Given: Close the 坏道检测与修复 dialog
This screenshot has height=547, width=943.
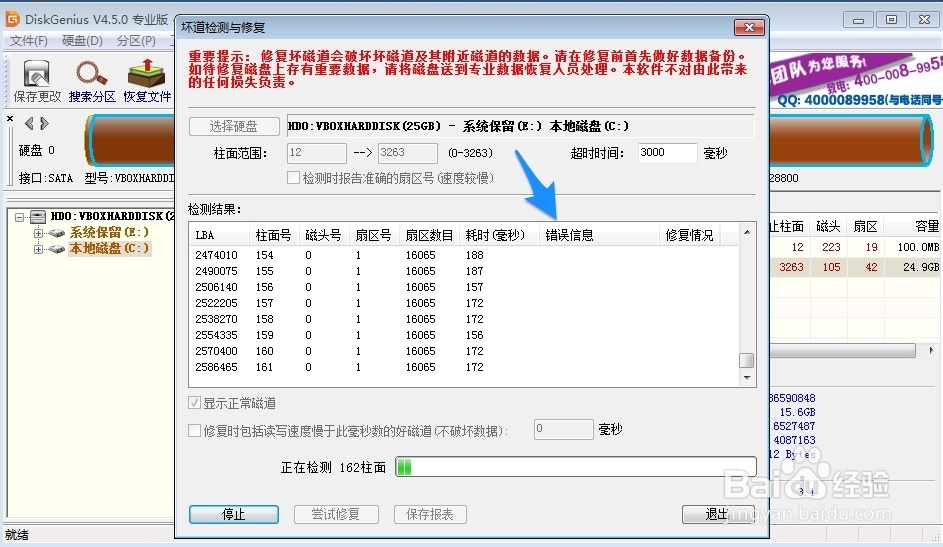Looking at the screenshot, I should (x=749, y=27).
